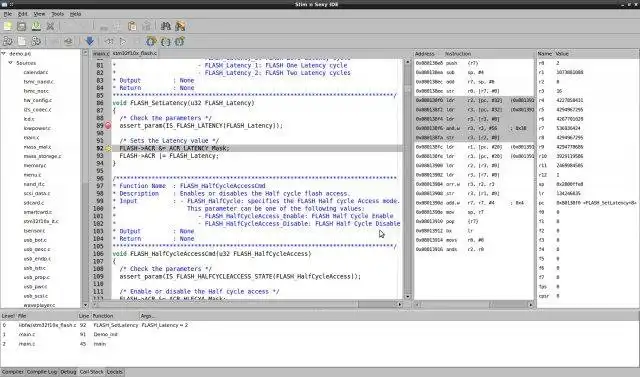Click the Instruction column header in disassembly

click(x=489, y=54)
